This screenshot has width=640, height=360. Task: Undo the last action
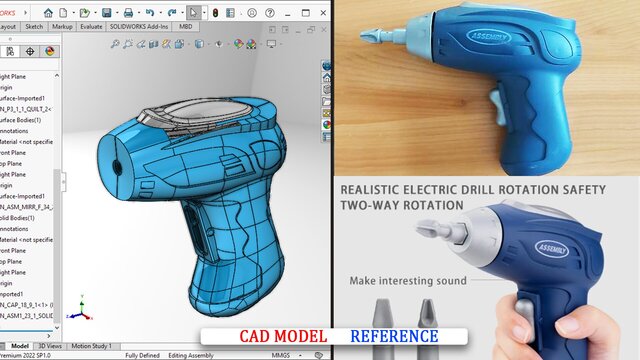150,13
